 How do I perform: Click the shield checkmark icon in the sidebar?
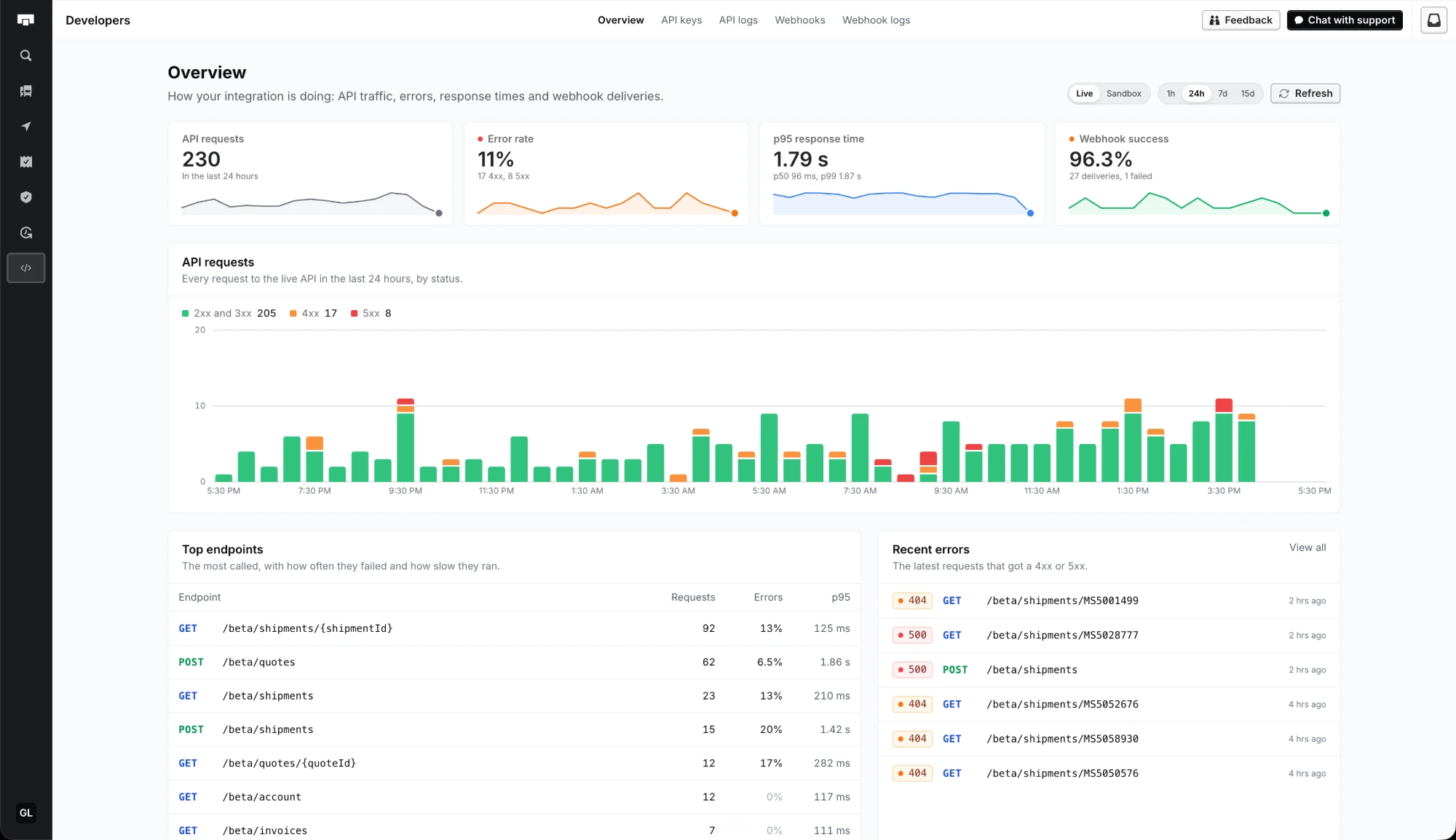point(25,197)
